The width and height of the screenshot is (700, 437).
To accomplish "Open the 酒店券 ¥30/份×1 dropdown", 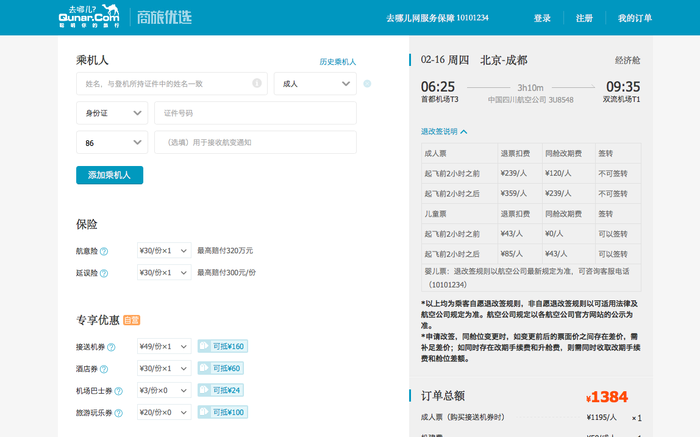I will pos(164,368).
